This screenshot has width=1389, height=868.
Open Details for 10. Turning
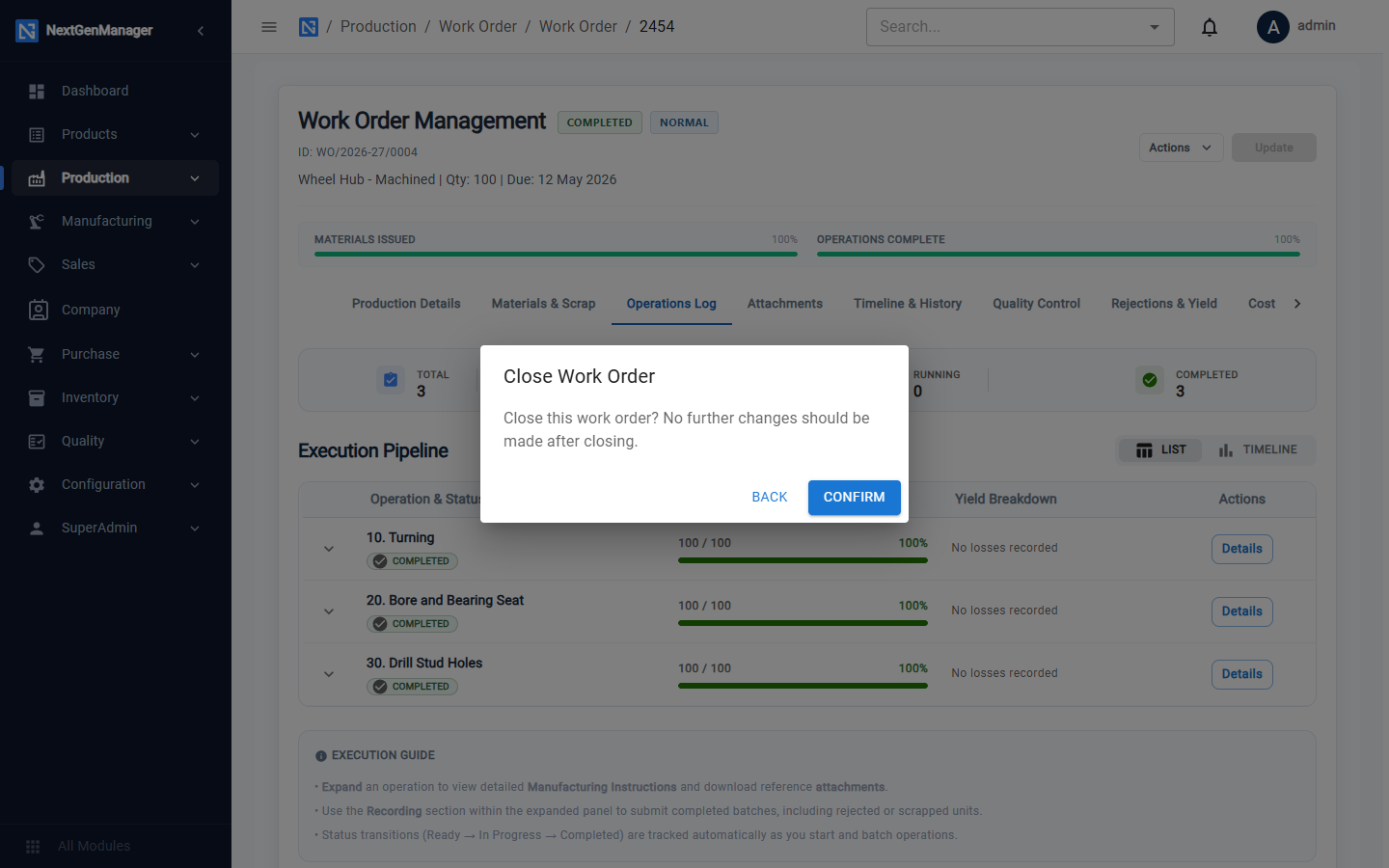(x=1242, y=549)
